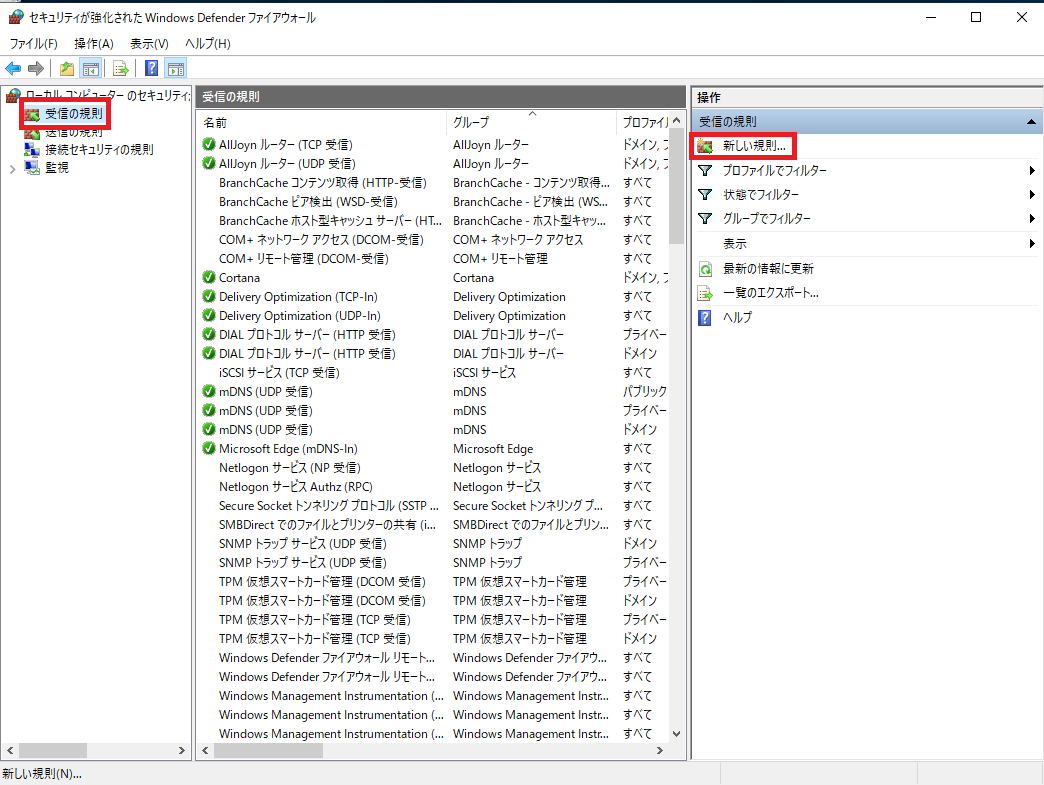Click the root ローカル コンピューター tree icon
The image size is (1044, 785).
[x=13, y=96]
